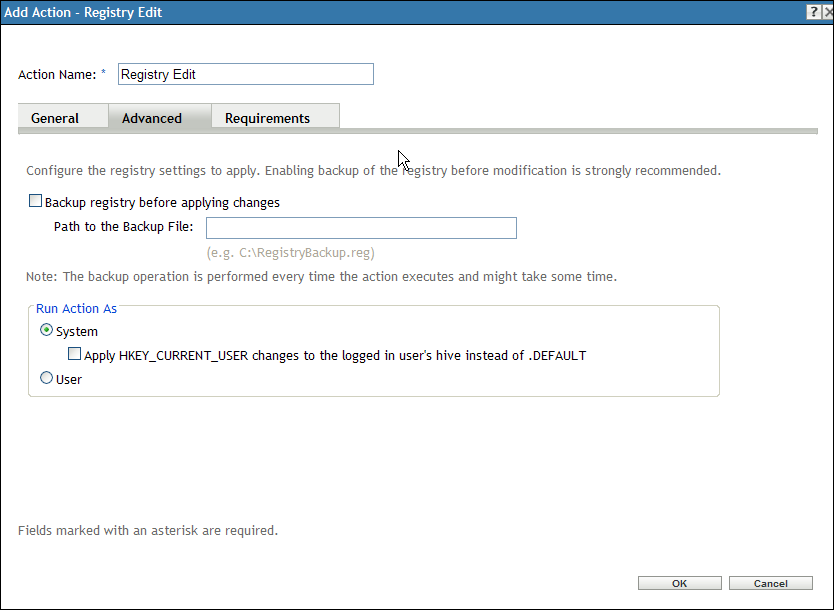Dismiss the dialog via Cancel
This screenshot has width=834, height=610.
pos(770,582)
